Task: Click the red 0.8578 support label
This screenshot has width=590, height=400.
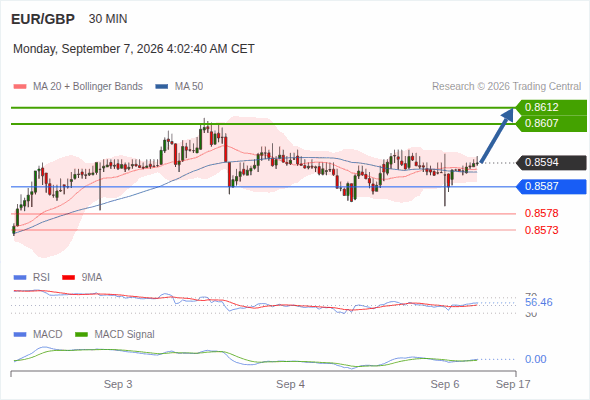Action: [541, 213]
